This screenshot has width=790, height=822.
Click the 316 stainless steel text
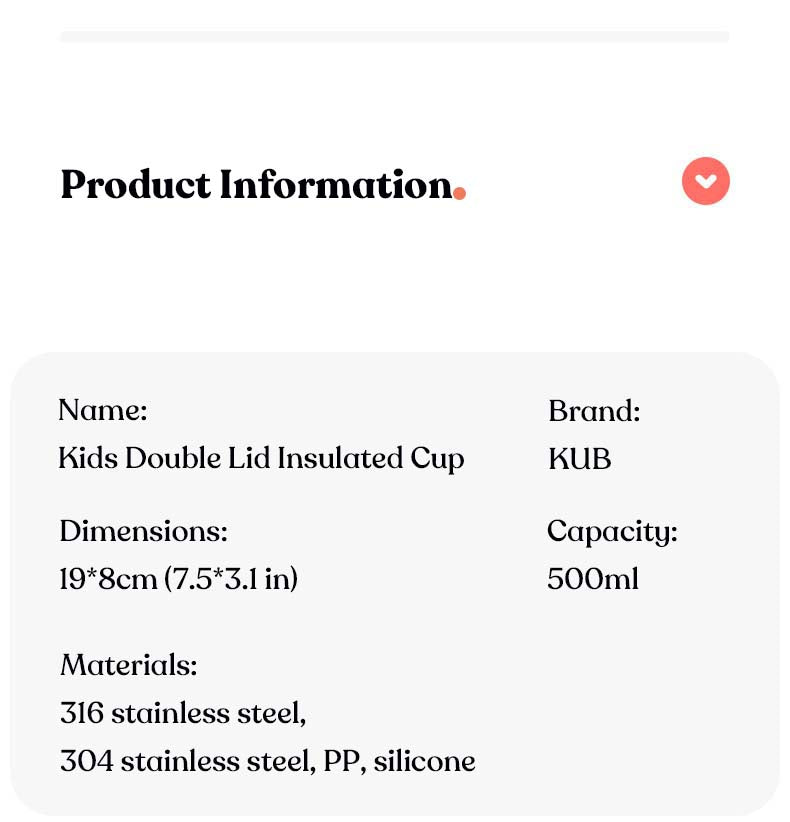183,713
